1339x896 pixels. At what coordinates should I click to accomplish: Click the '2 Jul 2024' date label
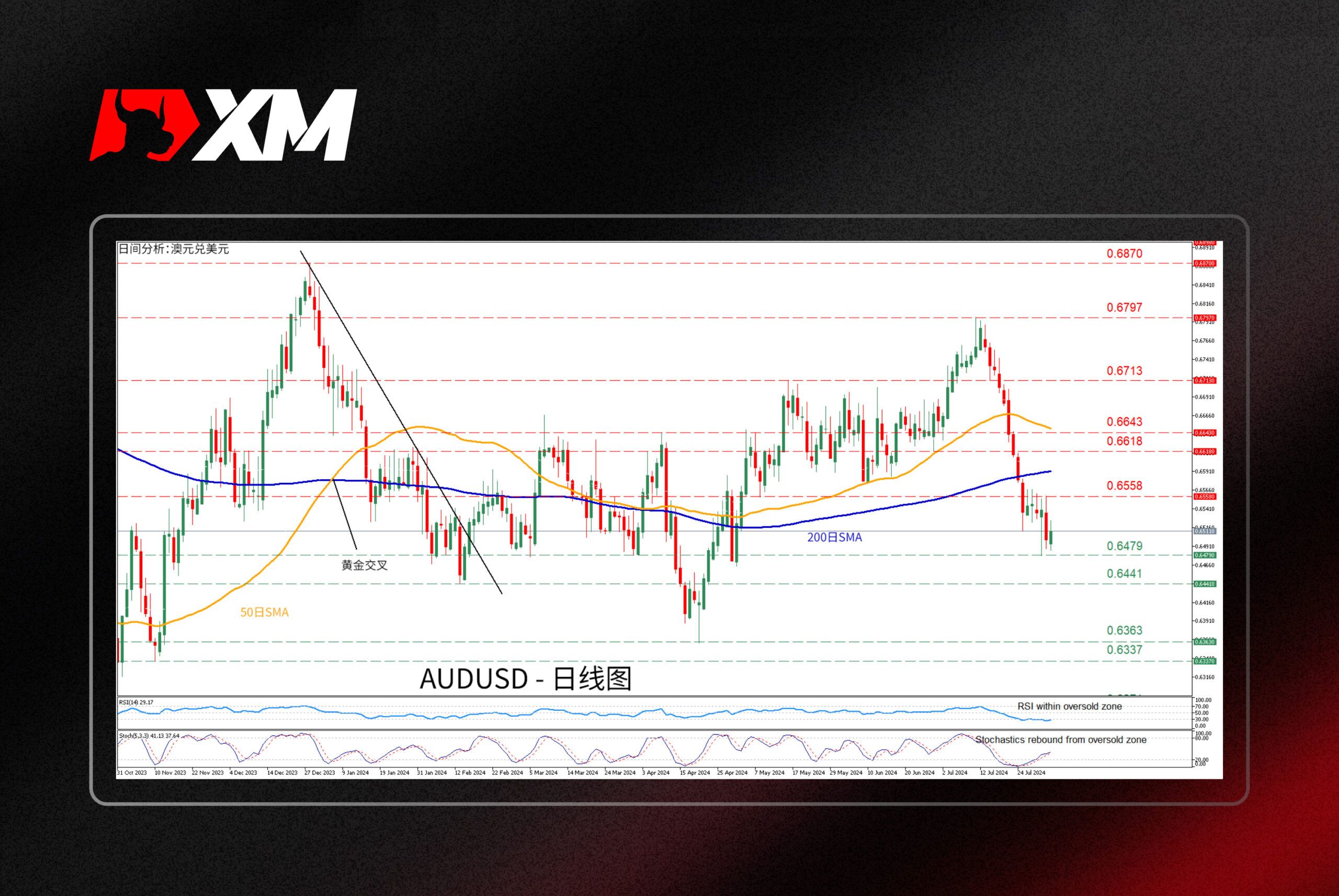[955, 773]
